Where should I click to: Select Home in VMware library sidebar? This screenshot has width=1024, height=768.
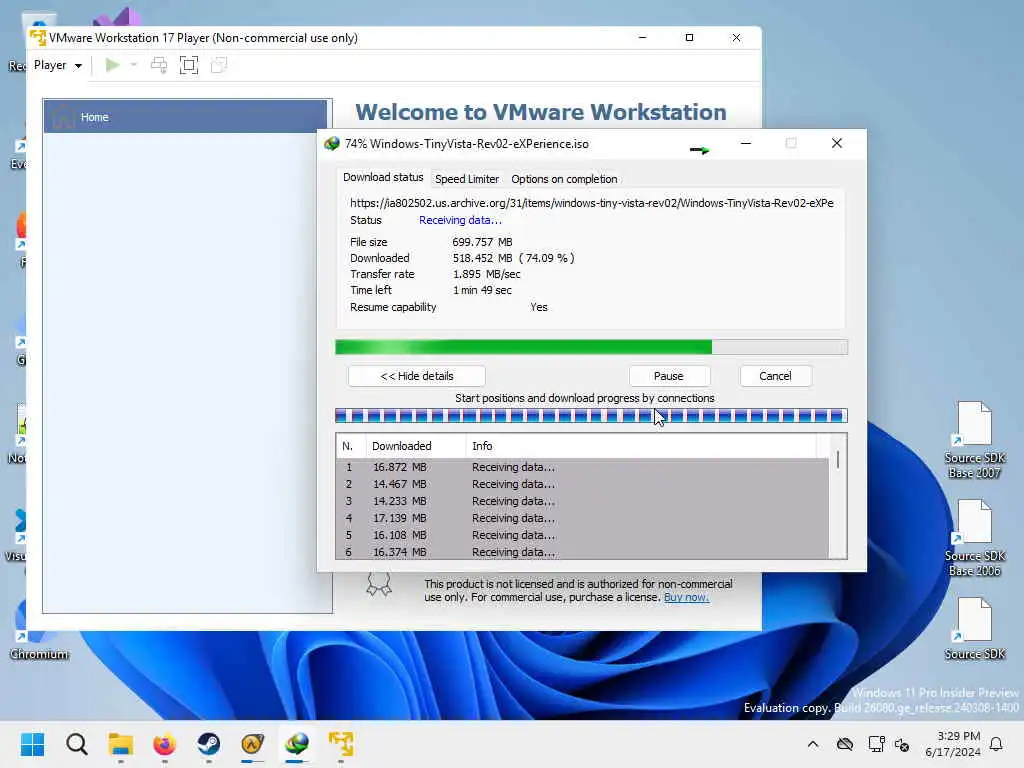pyautogui.click(x=185, y=117)
